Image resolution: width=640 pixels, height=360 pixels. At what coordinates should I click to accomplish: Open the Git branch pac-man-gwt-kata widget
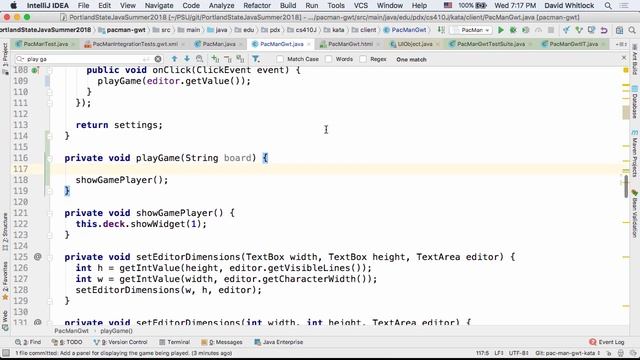tap(567, 353)
